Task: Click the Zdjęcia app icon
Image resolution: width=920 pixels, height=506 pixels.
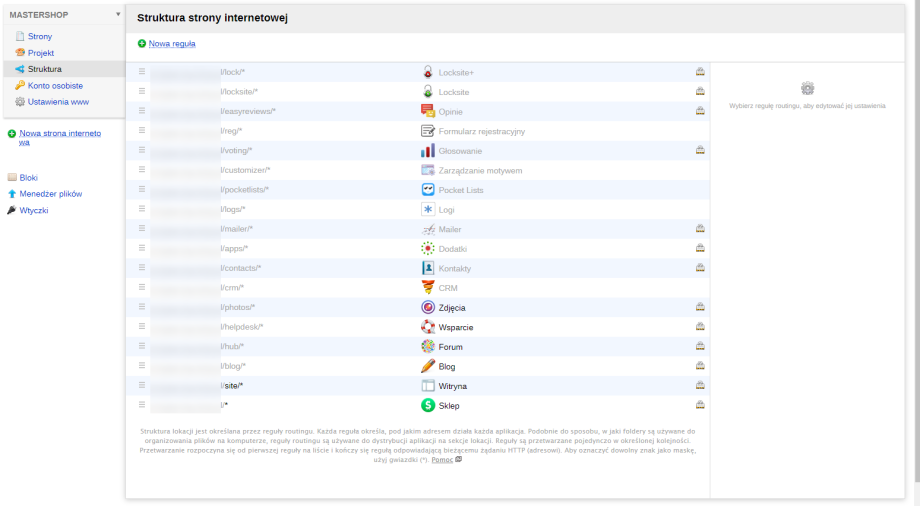Action: [428, 307]
